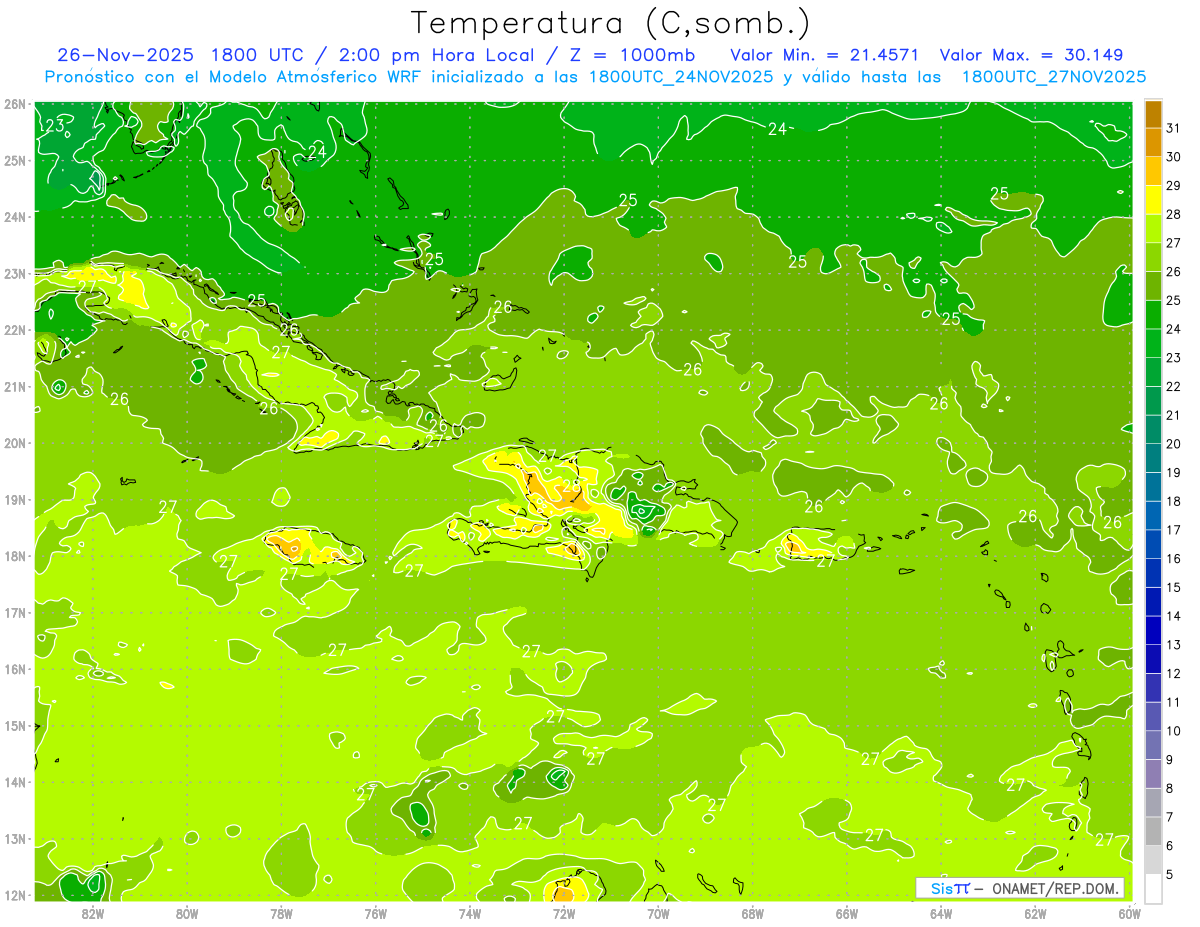This screenshot has height=927, width=1200.
Task: Click the color bar value 18
Action: coord(1174,501)
